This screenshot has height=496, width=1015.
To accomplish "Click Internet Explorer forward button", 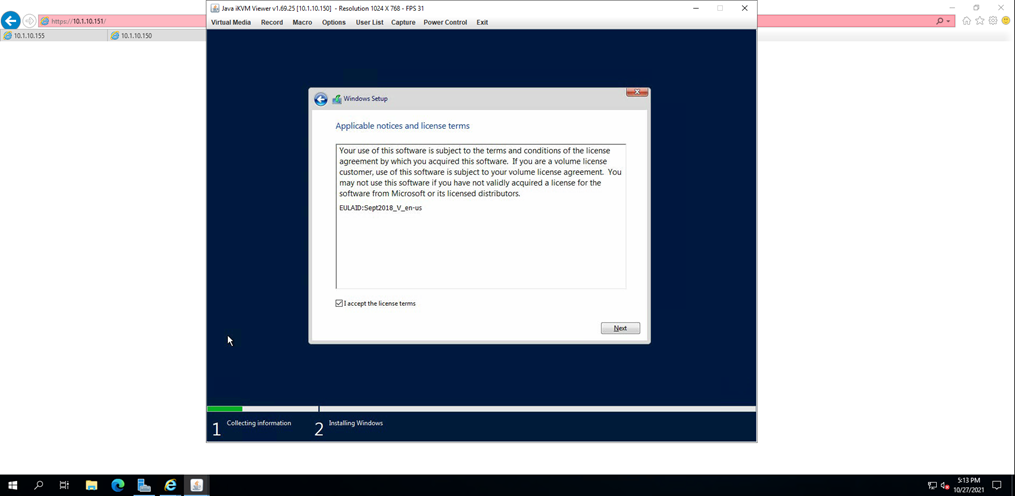I will coord(29,21).
